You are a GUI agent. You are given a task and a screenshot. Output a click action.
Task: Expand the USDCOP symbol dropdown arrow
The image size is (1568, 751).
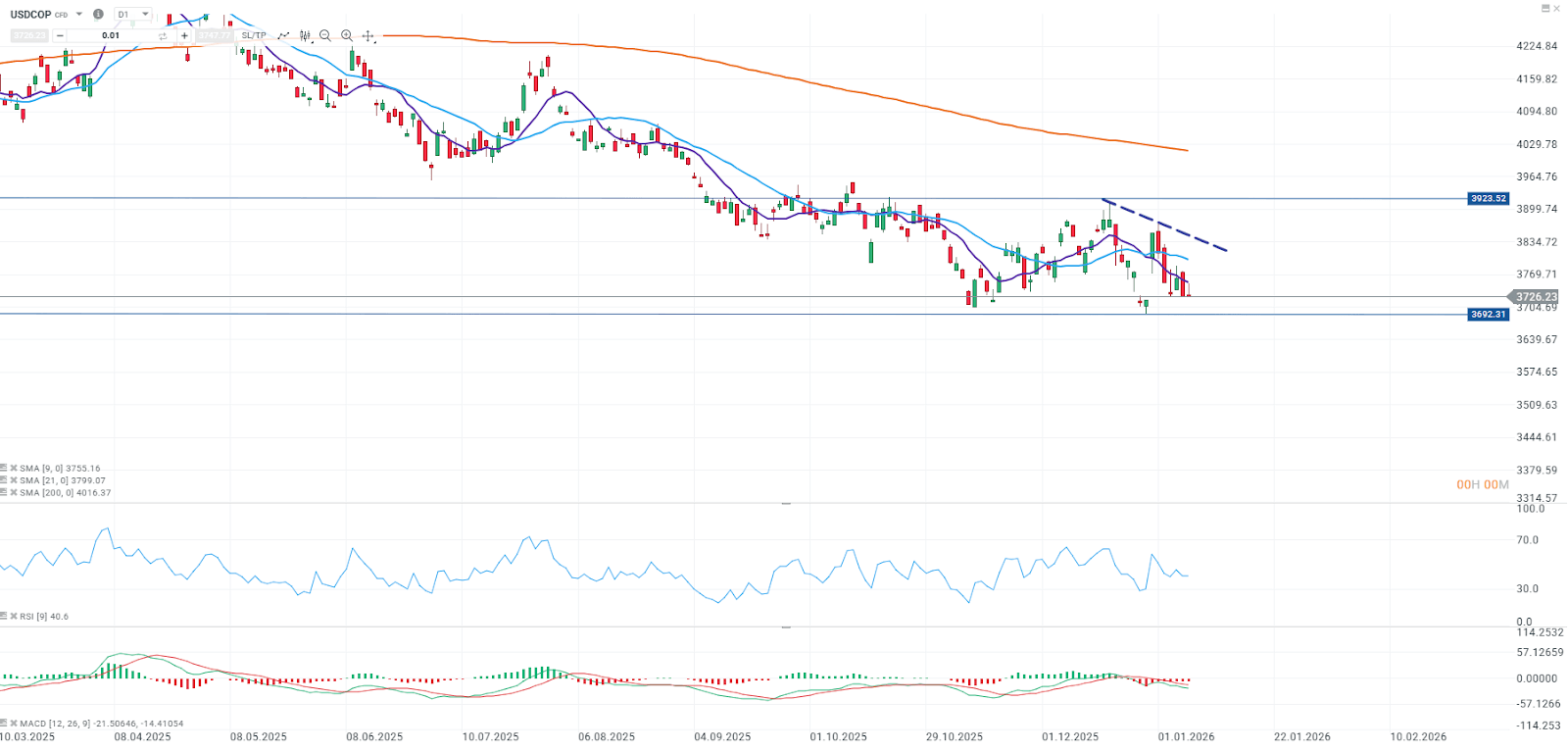[x=79, y=14]
